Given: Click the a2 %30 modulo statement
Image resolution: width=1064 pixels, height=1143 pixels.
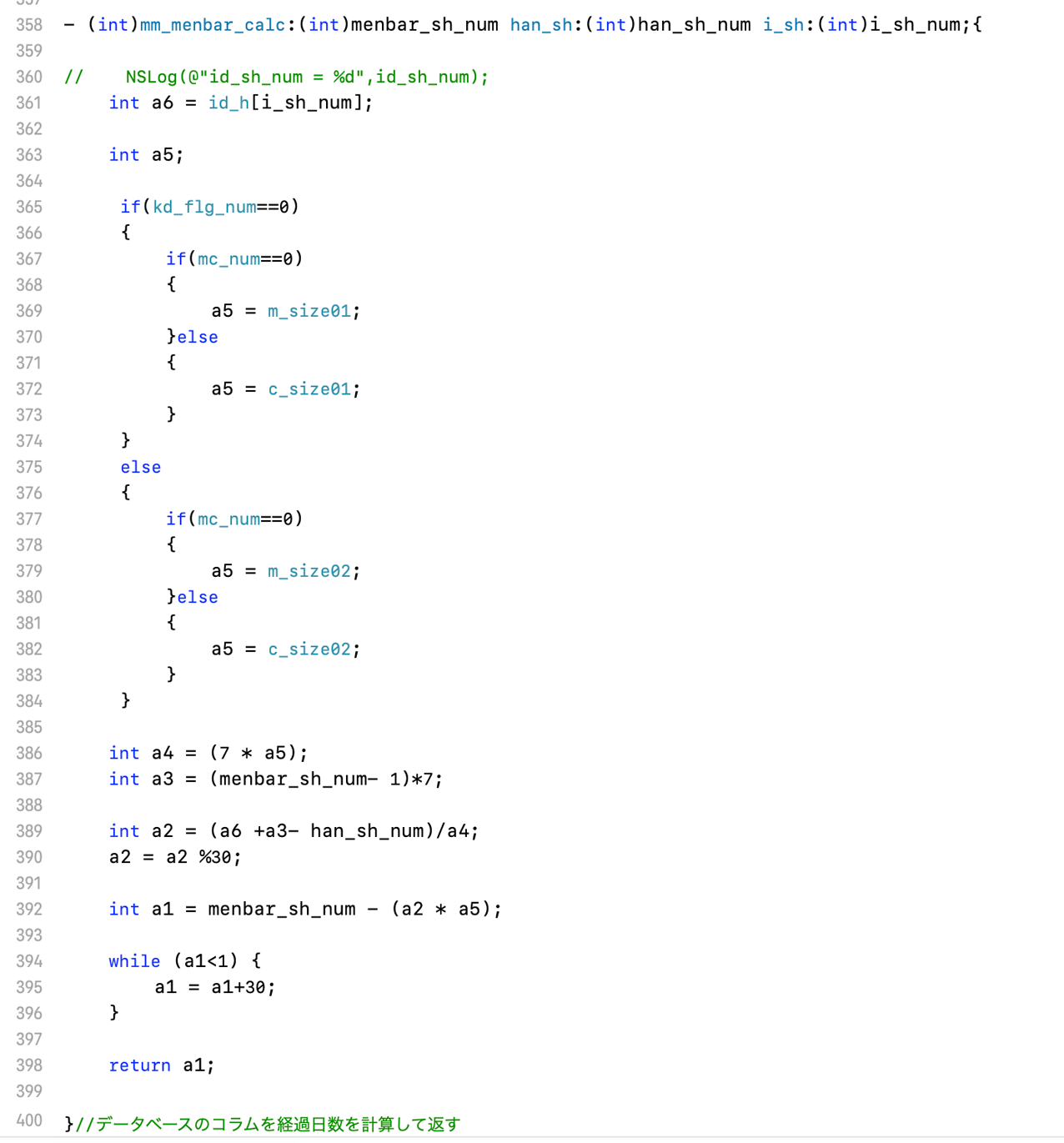Looking at the screenshot, I should tap(175, 857).
